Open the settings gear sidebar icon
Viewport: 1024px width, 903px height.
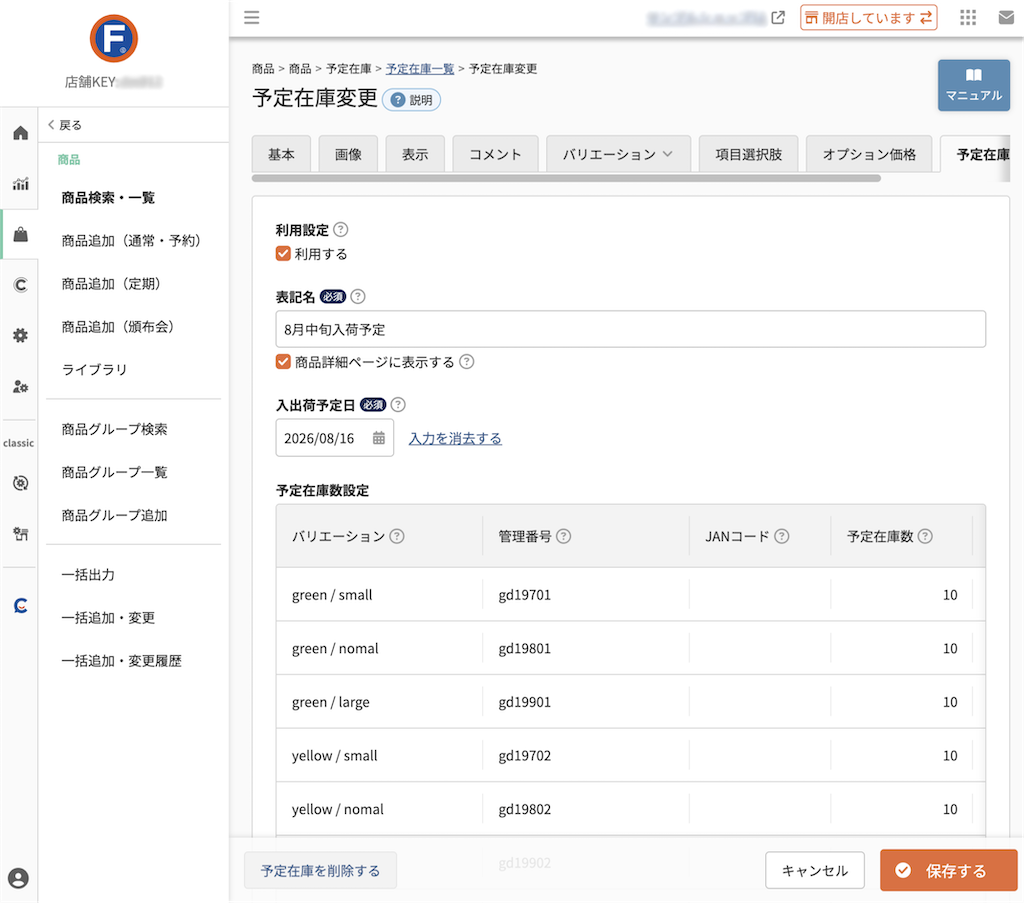tap(20, 336)
